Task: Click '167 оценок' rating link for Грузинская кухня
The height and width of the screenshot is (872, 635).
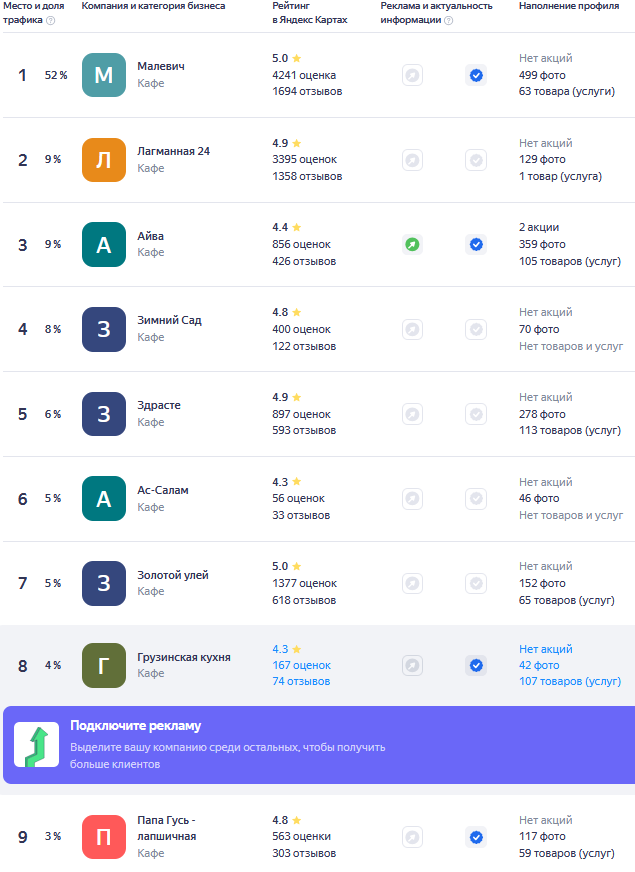Action: click(301, 665)
